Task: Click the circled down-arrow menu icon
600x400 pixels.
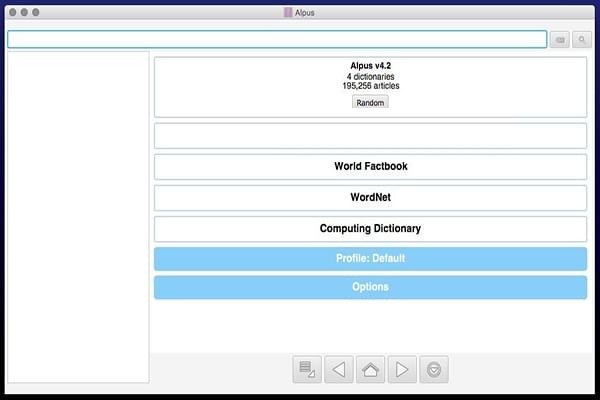Action: pyautogui.click(x=434, y=369)
